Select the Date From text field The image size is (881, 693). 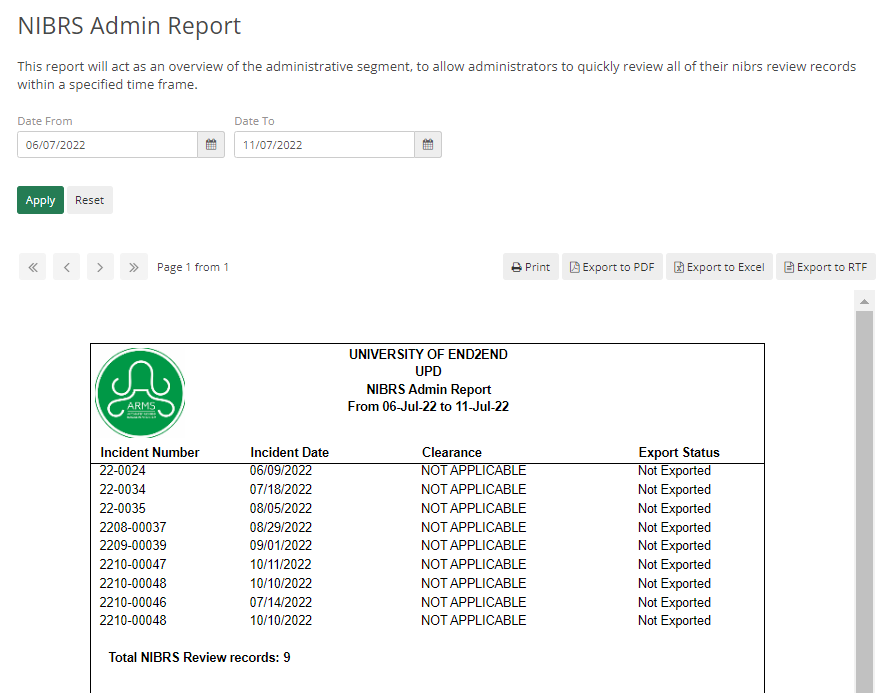click(107, 144)
